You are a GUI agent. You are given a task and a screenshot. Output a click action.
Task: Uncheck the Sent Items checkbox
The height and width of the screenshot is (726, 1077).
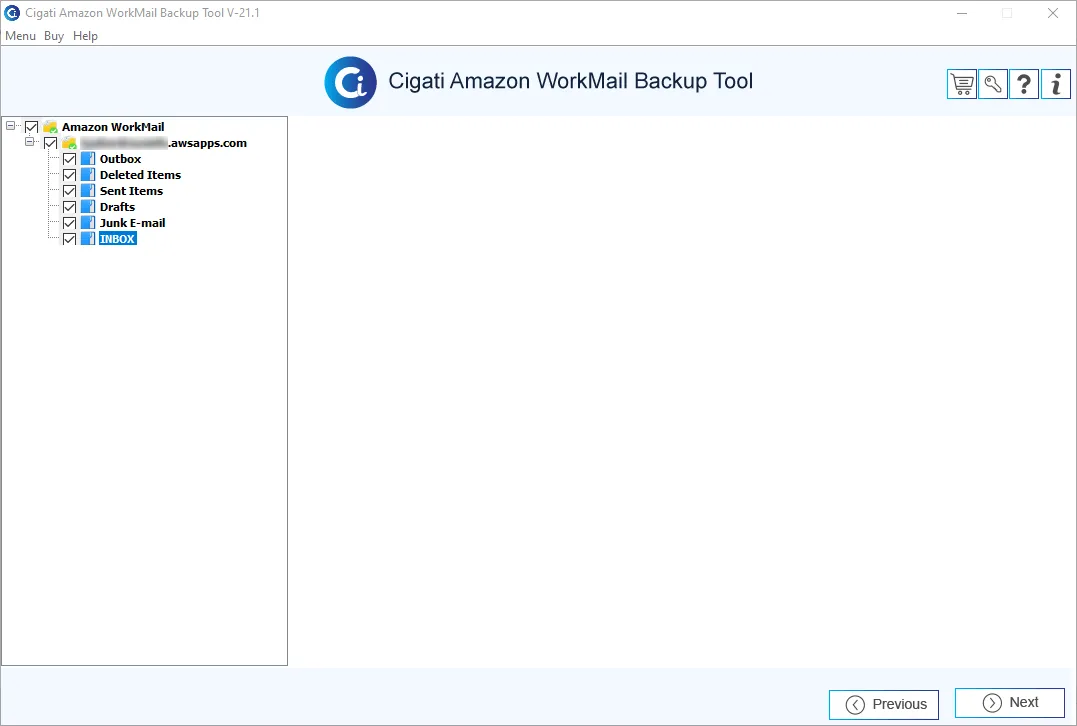coord(69,191)
